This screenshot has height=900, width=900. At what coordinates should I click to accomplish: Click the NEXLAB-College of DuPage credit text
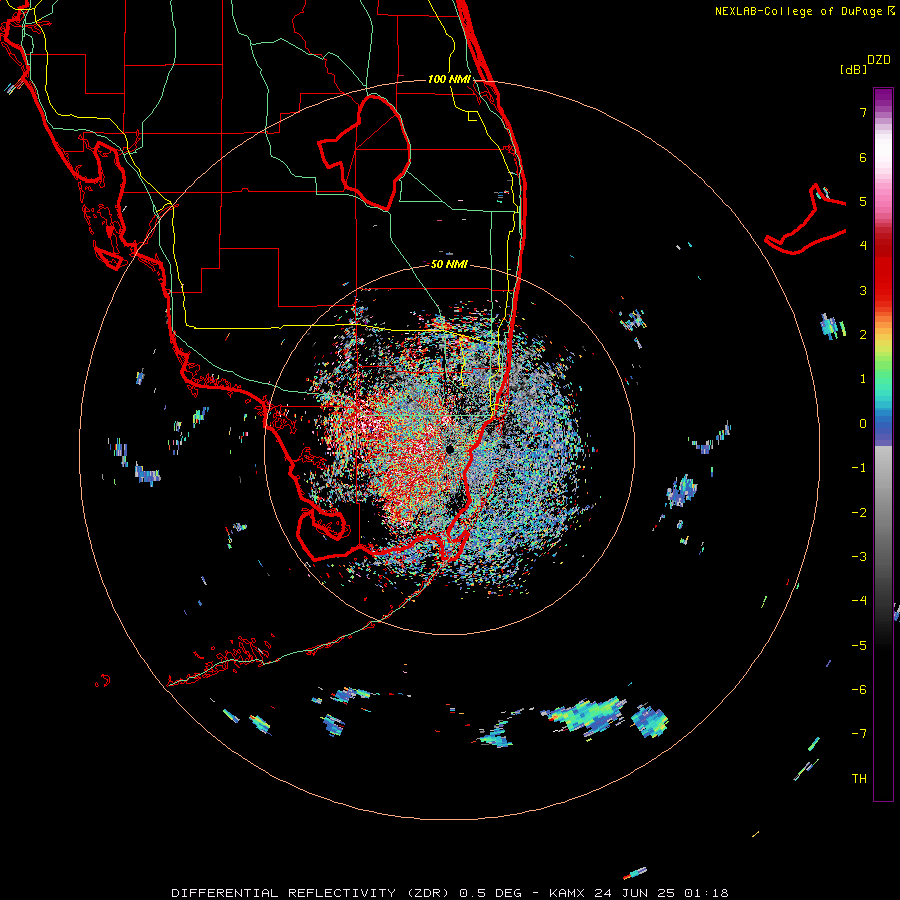(x=798, y=11)
